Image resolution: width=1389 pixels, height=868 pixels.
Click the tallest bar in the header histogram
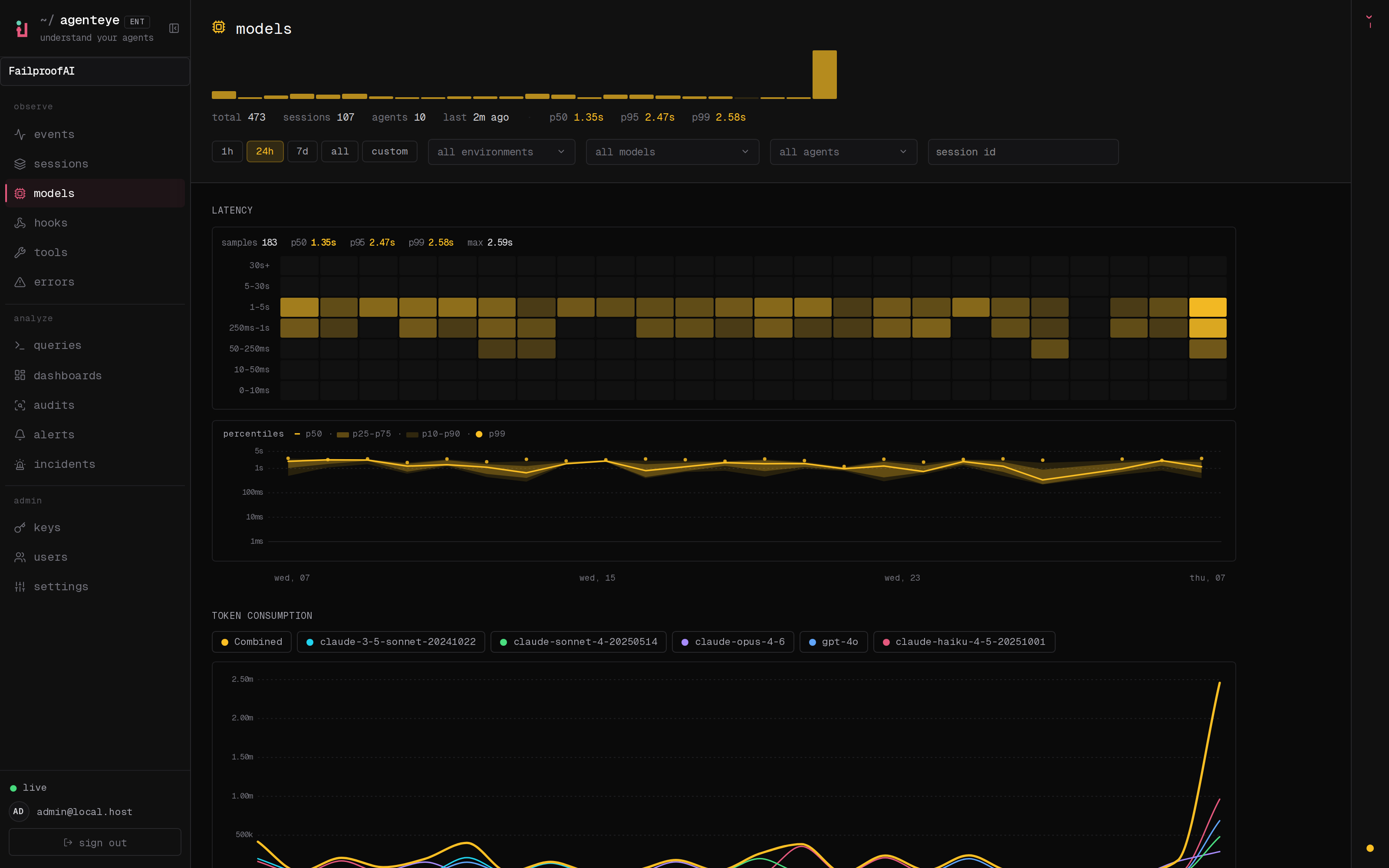coord(824,75)
